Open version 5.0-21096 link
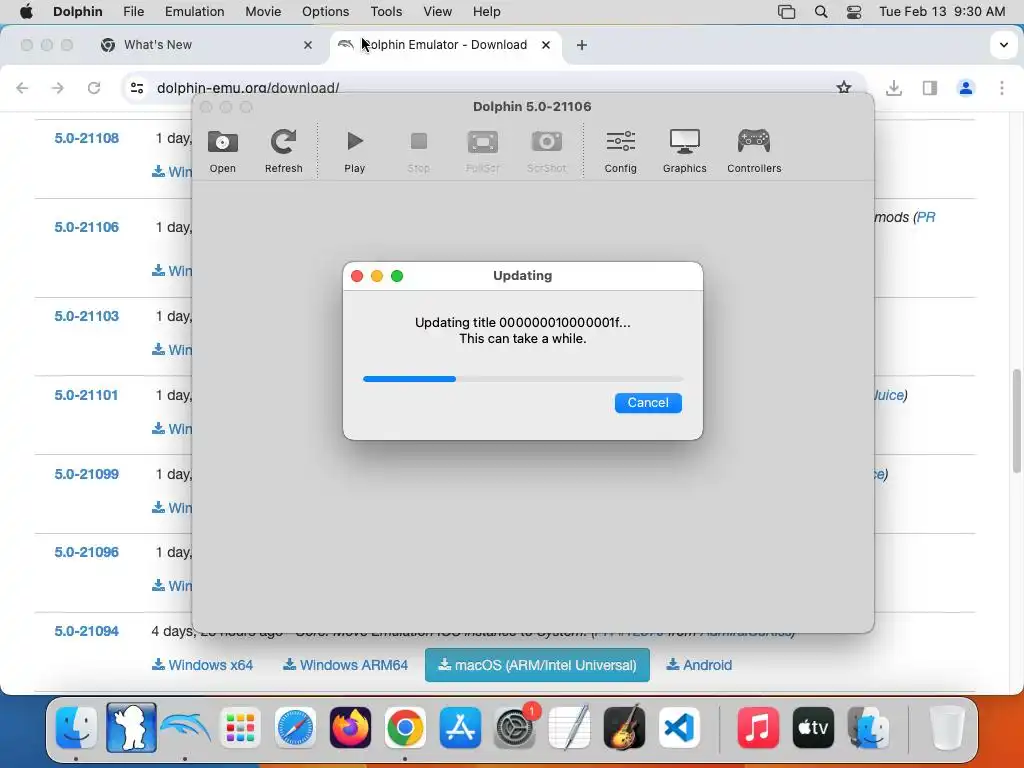Image resolution: width=1024 pixels, height=768 pixels. [87, 552]
